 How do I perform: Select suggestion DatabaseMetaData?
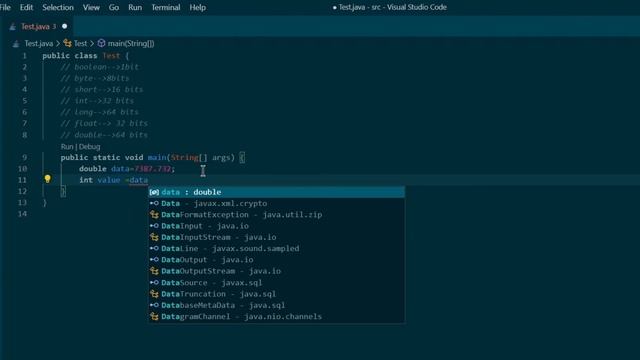pyautogui.click(x=276, y=305)
